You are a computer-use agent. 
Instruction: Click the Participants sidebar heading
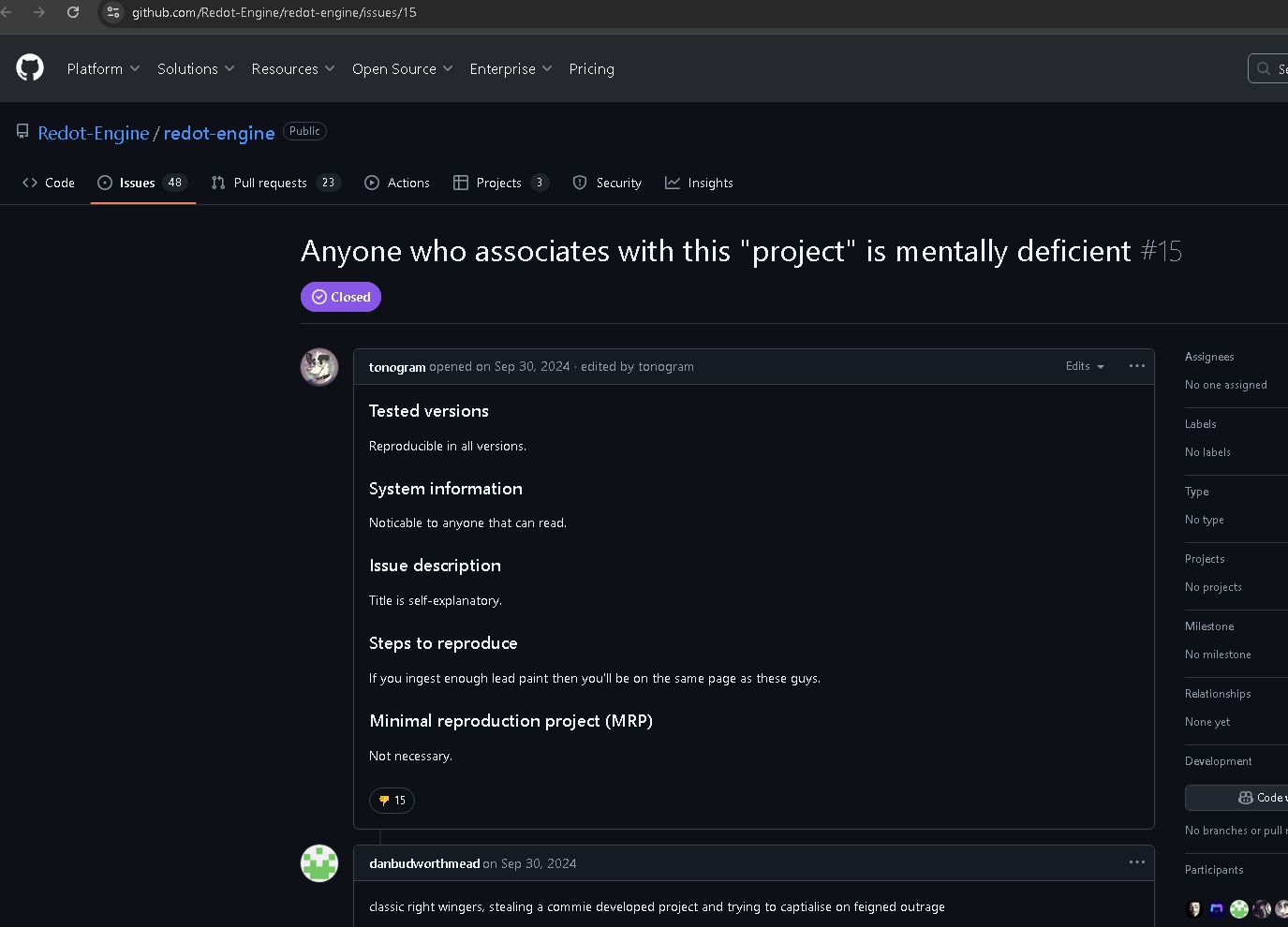[1214, 870]
